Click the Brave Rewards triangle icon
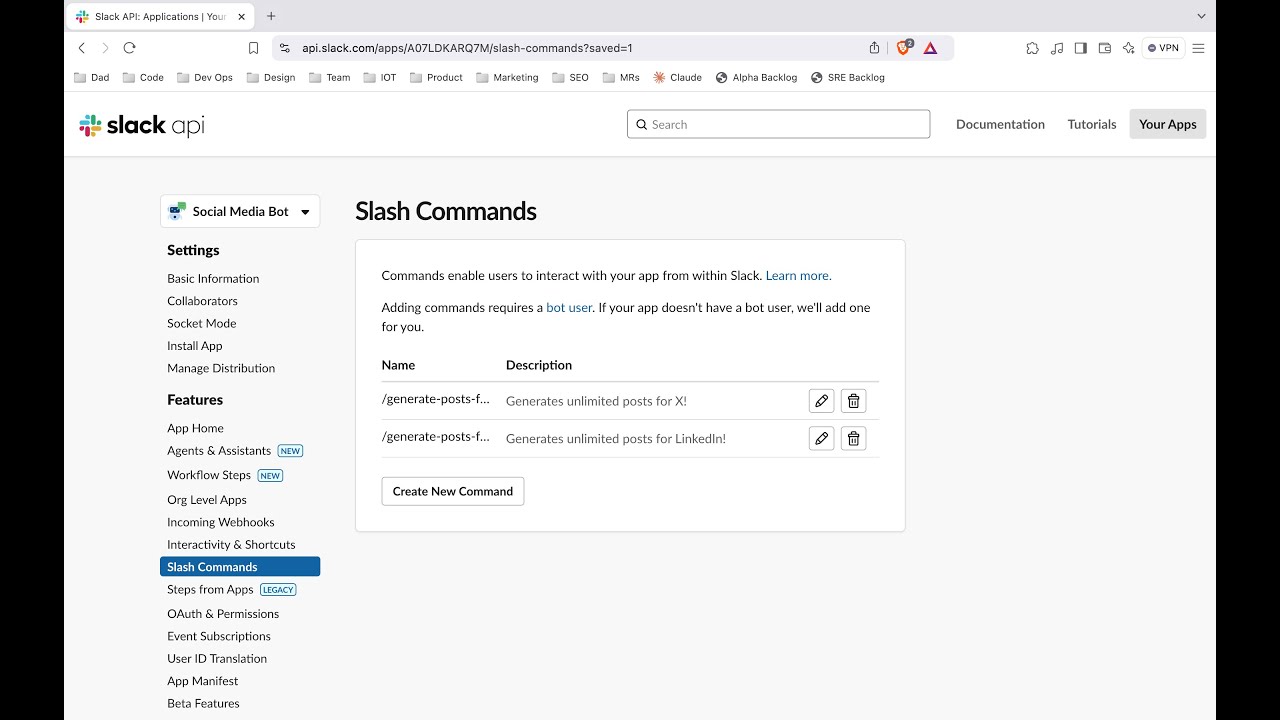 [930, 48]
